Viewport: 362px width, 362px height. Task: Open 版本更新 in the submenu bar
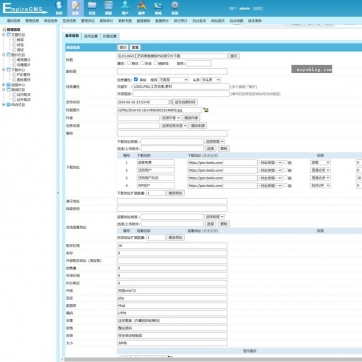pos(255,21)
